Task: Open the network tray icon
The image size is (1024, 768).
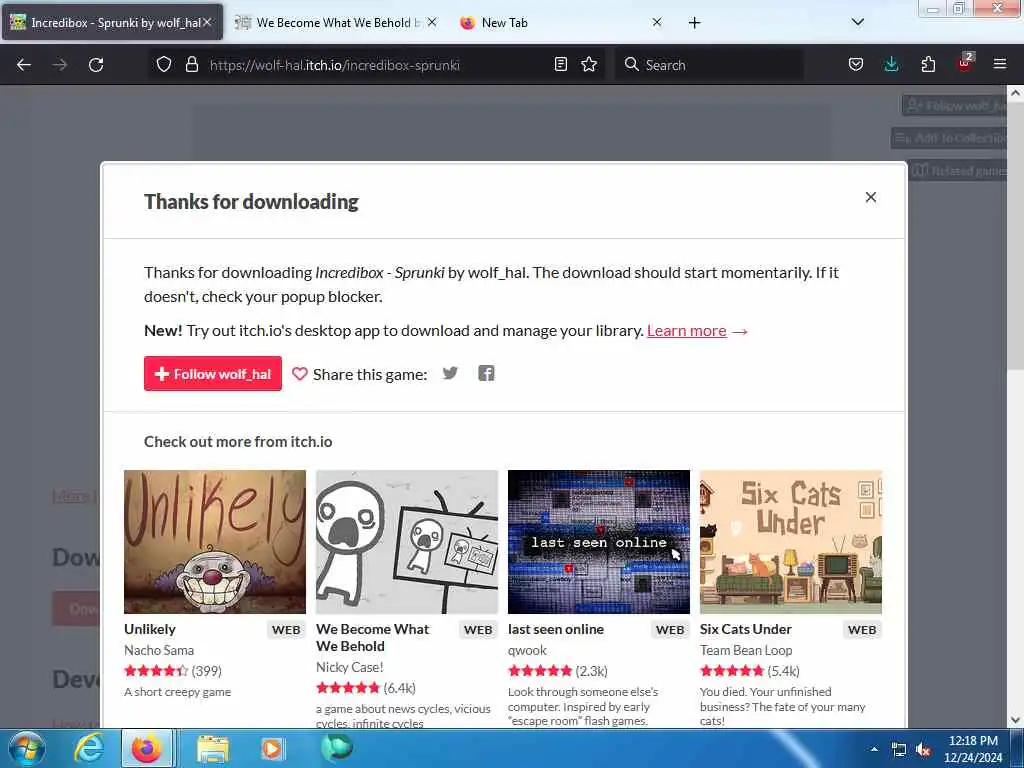Action: tap(899, 750)
